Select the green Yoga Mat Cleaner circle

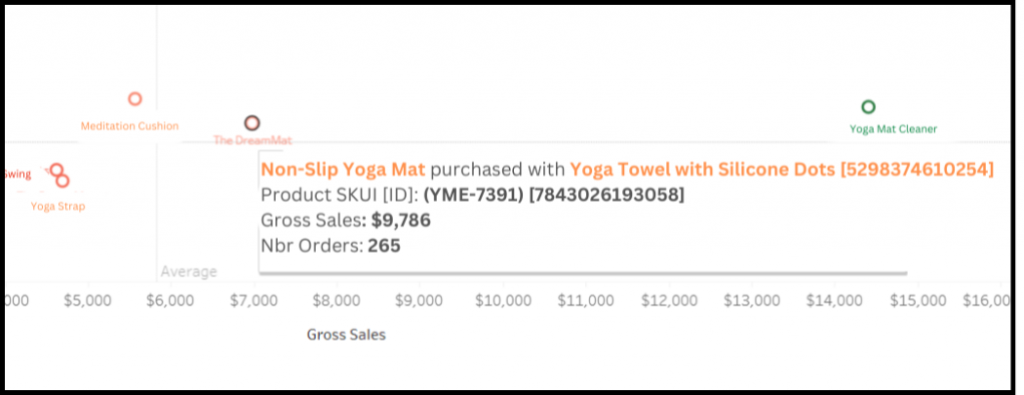click(868, 106)
